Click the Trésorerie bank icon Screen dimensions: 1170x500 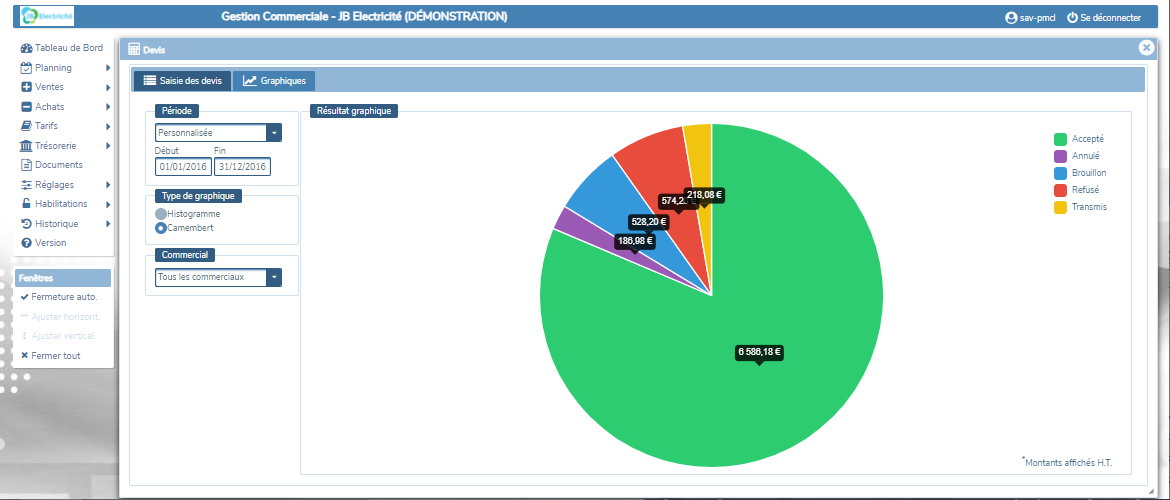pos(26,146)
